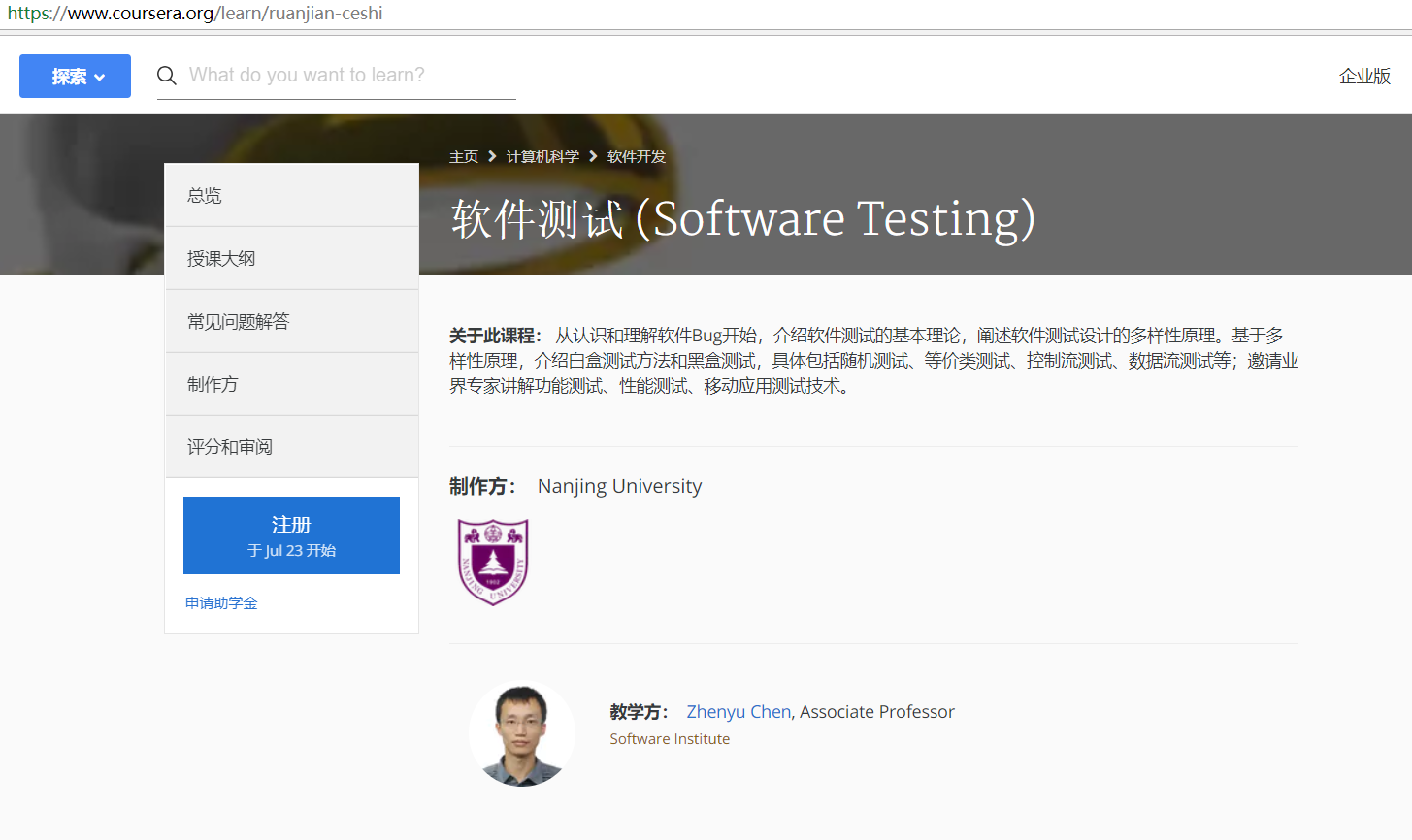Click the Nanjing University crest logo
The height and width of the screenshot is (840, 1412).
point(493,562)
